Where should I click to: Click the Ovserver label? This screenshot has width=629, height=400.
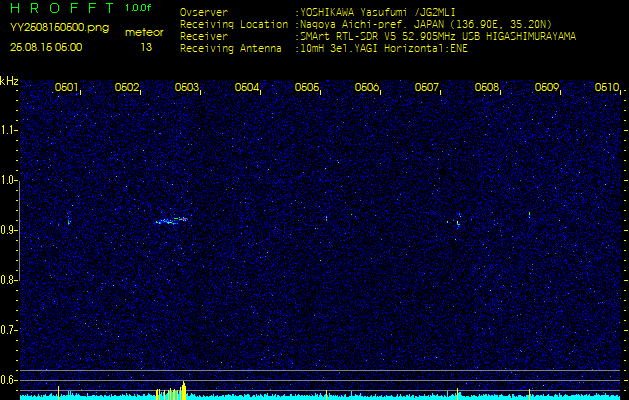click(204, 12)
